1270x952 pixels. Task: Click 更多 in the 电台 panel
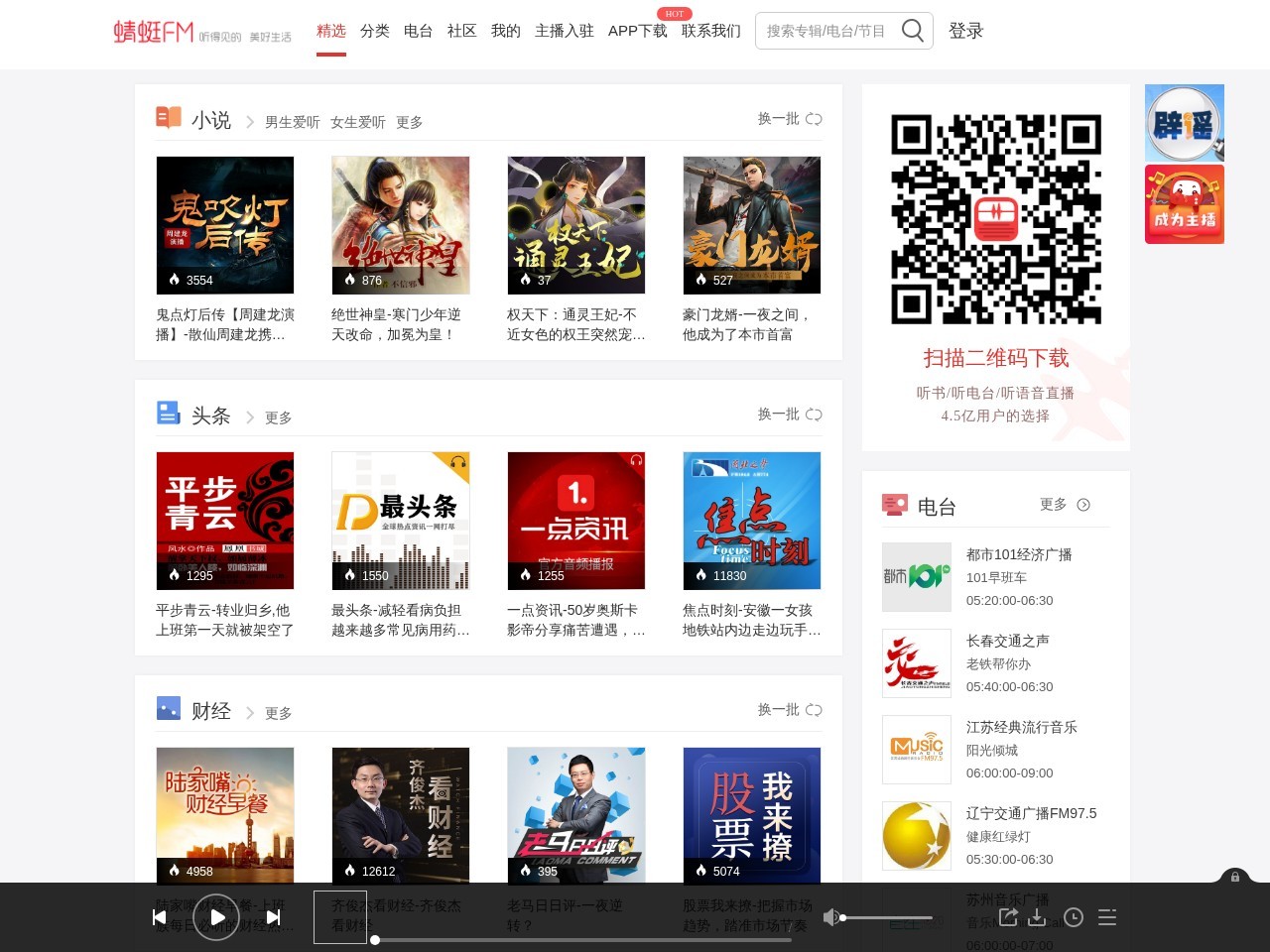click(x=1054, y=505)
